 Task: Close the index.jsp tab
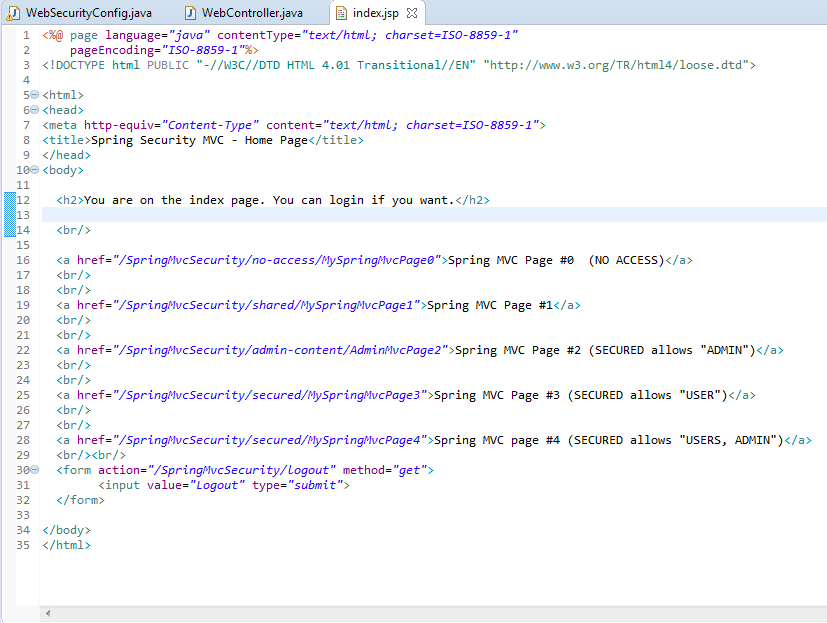[412, 13]
